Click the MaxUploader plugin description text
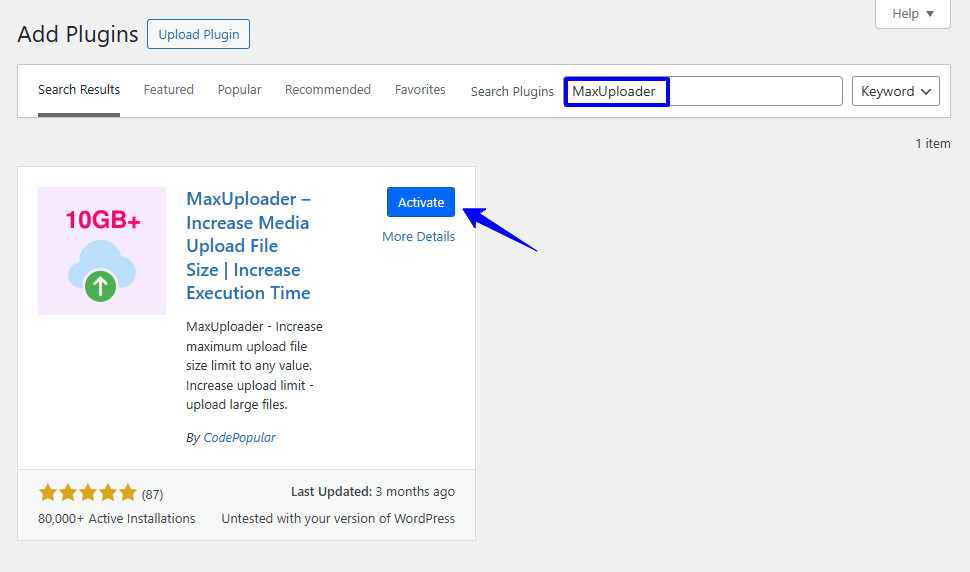970x572 pixels. coord(254,365)
